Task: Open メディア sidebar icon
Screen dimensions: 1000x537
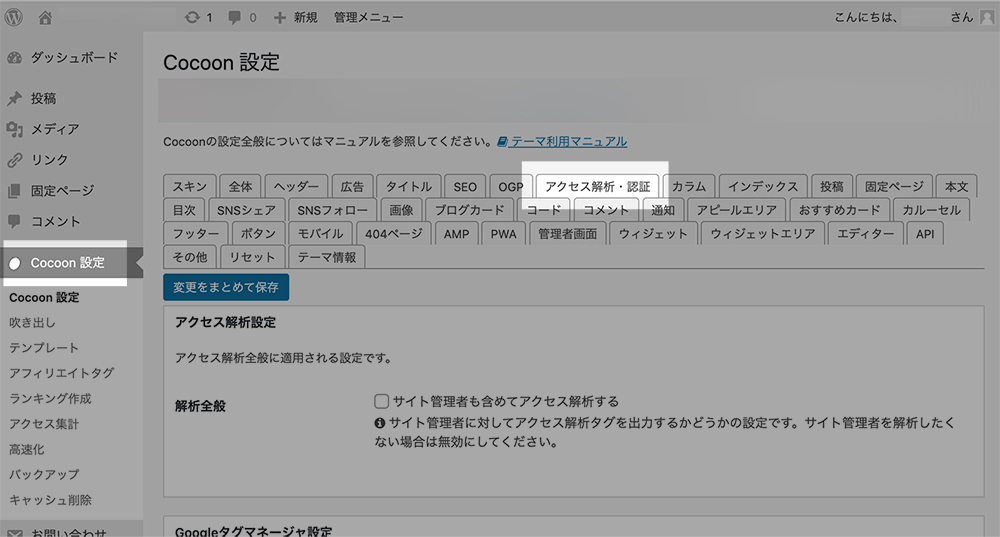Action: click(14, 129)
